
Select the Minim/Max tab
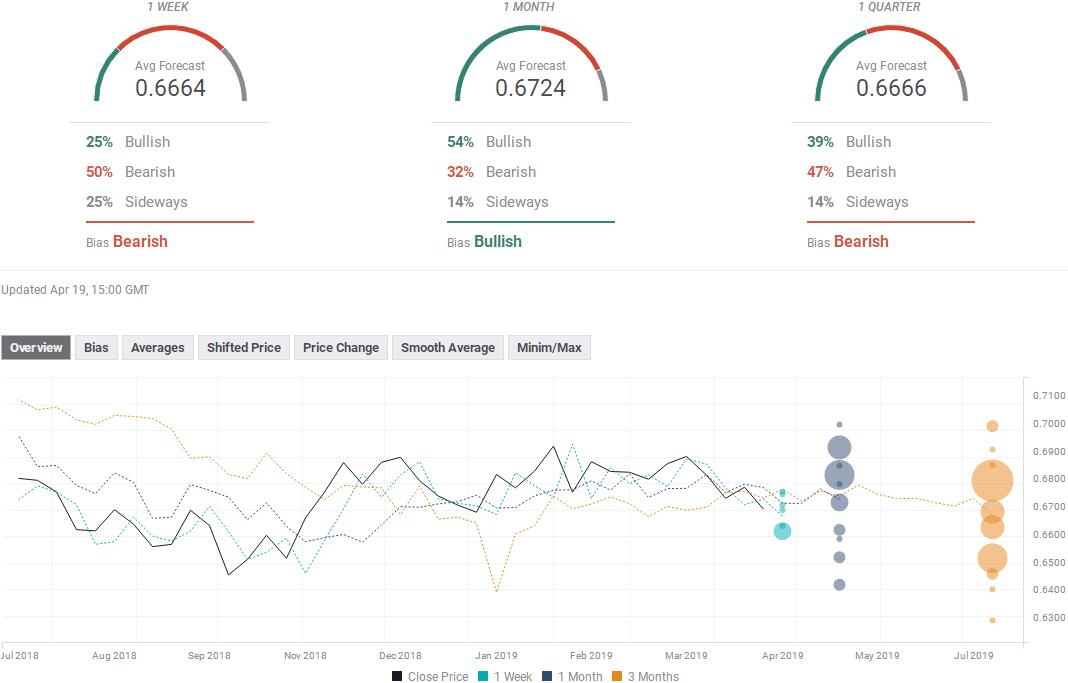[549, 348]
